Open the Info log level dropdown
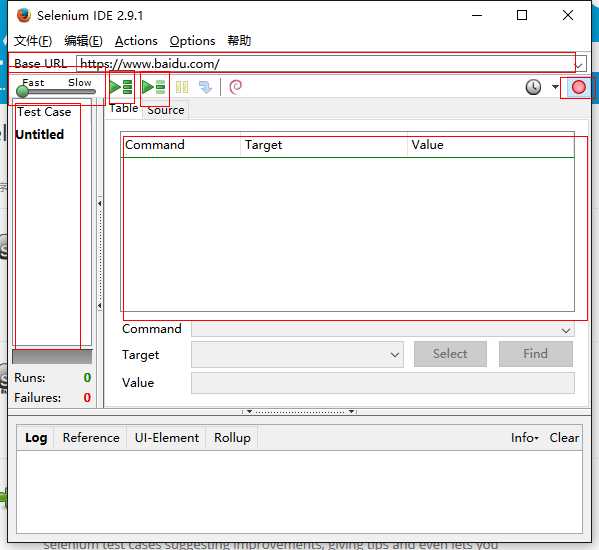Image resolution: width=599 pixels, height=550 pixels. tap(525, 438)
